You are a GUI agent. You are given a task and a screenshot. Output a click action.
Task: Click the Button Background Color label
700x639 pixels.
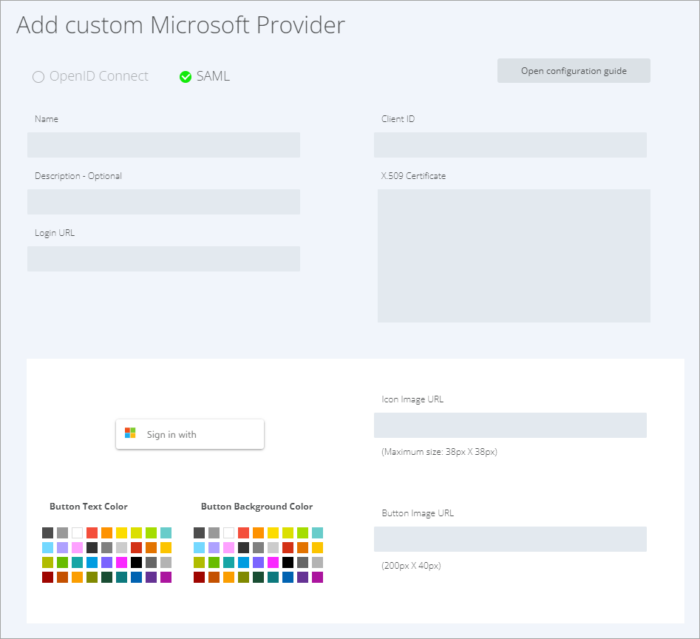pyautogui.click(x=257, y=506)
